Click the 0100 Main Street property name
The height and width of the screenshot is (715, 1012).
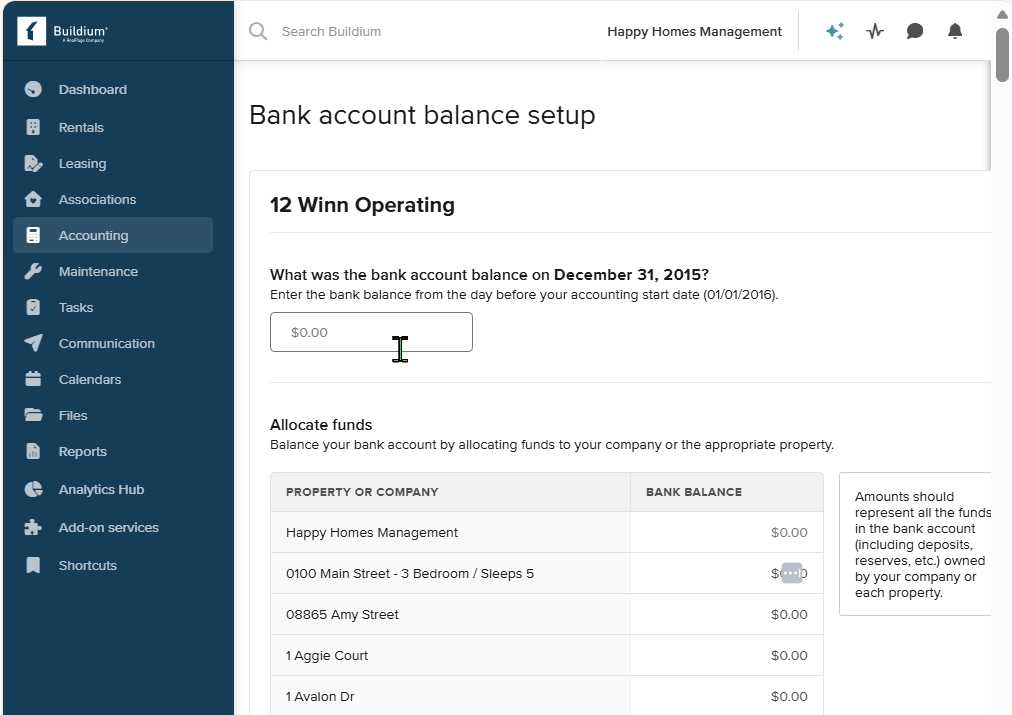click(x=410, y=573)
